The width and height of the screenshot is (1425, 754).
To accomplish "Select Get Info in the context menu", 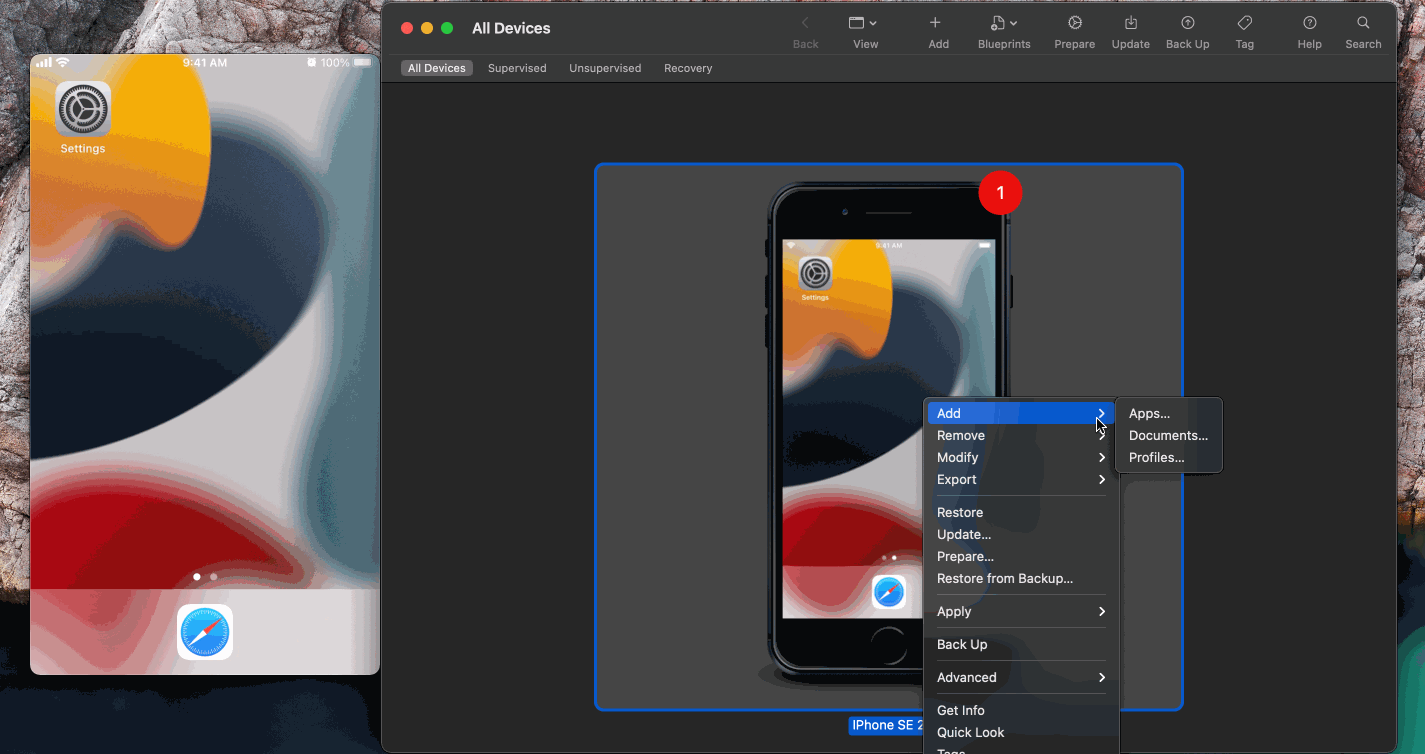I will [x=1021, y=710].
